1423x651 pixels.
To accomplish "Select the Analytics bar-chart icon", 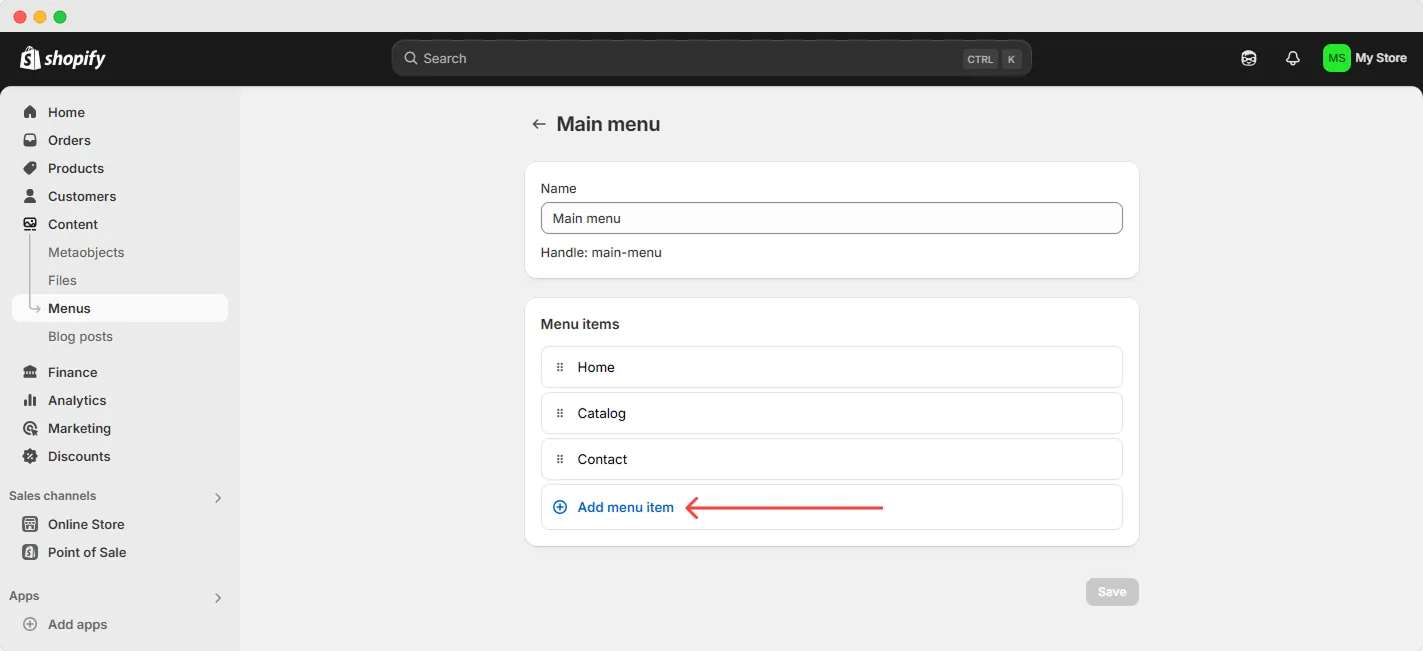I will click(x=30, y=400).
